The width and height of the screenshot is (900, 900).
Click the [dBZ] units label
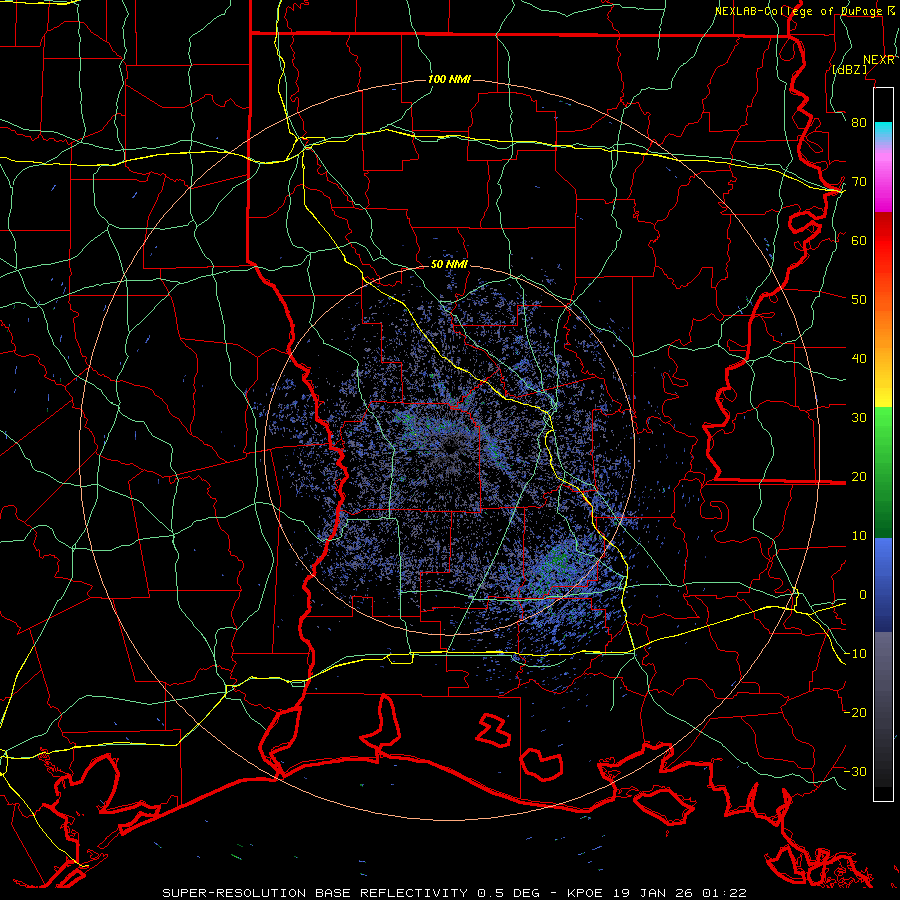pyautogui.click(x=850, y=69)
